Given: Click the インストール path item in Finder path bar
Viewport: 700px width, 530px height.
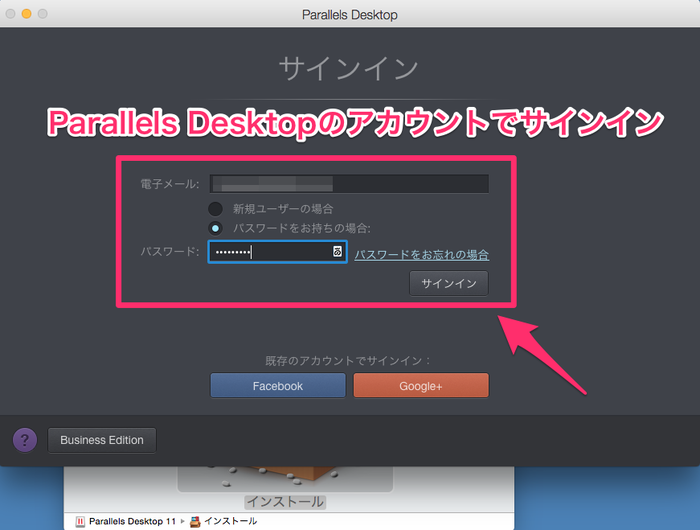Looking at the screenshot, I should pos(223,522).
